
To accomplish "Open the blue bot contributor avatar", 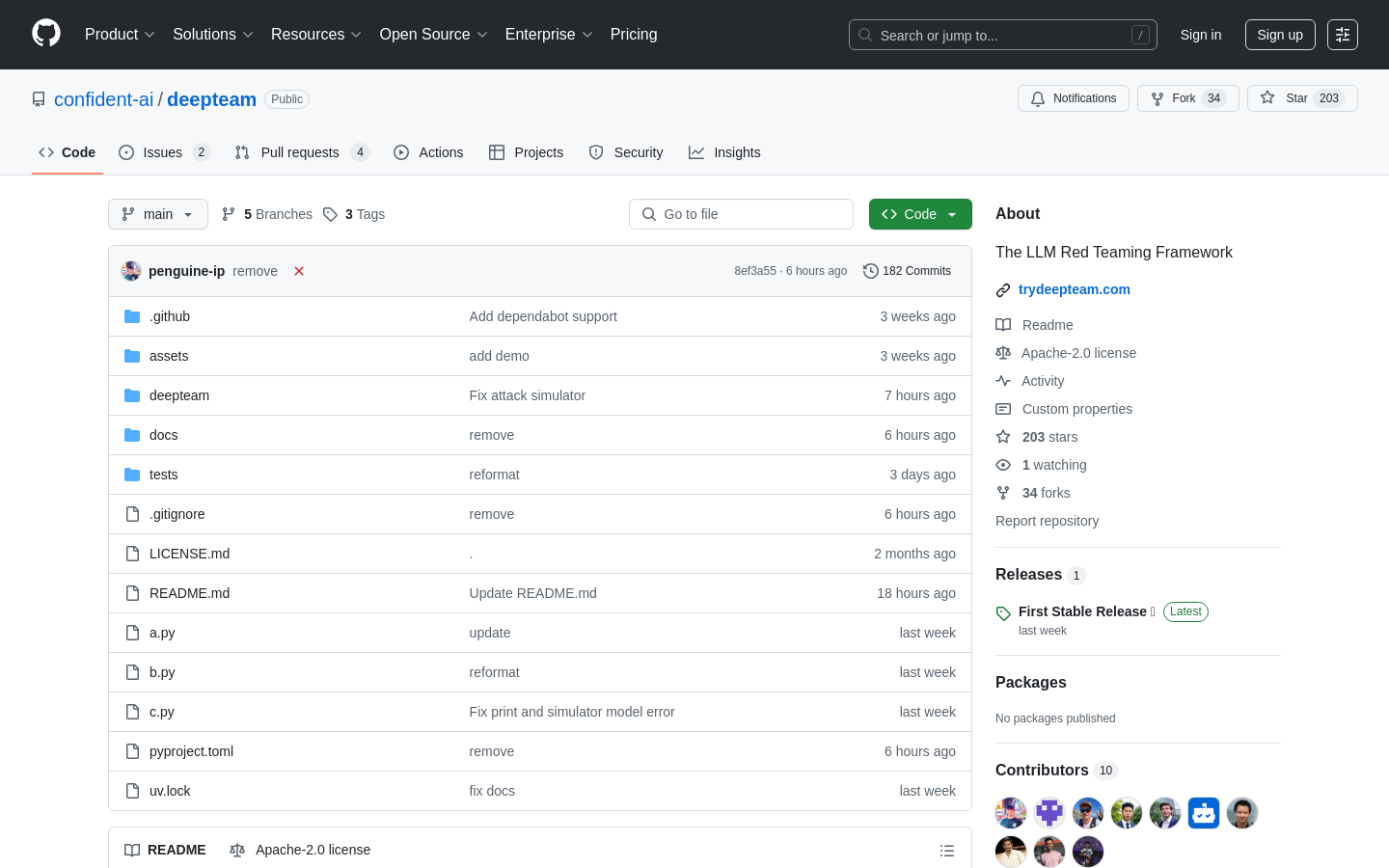I will click(x=1204, y=813).
